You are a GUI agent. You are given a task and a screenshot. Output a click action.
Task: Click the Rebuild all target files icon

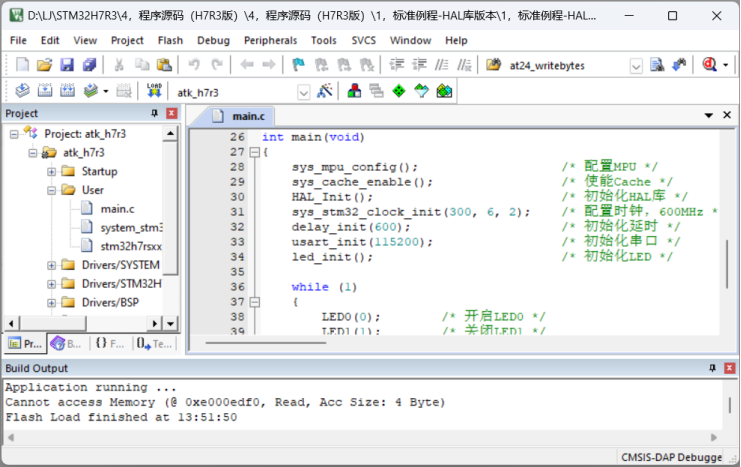click(x=68, y=91)
